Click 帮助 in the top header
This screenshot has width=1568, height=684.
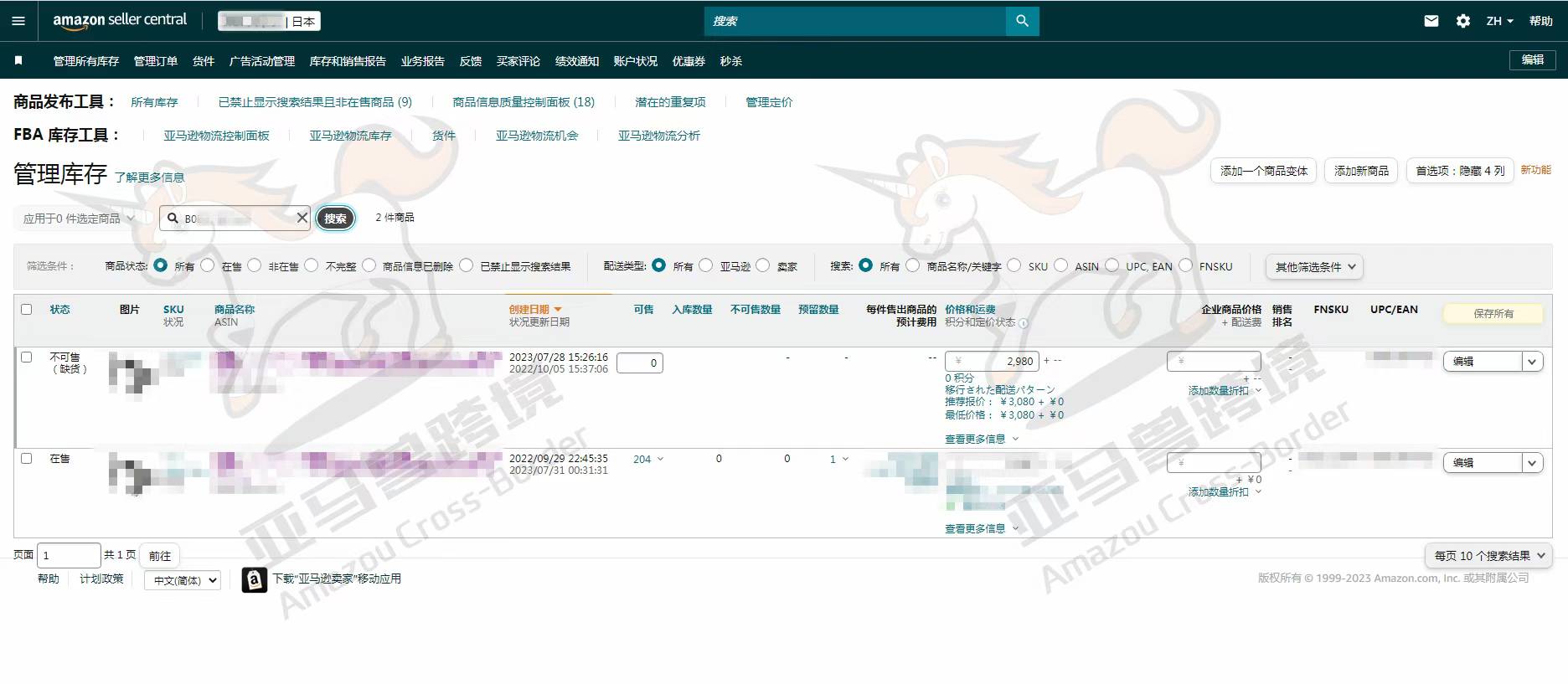tap(1541, 21)
